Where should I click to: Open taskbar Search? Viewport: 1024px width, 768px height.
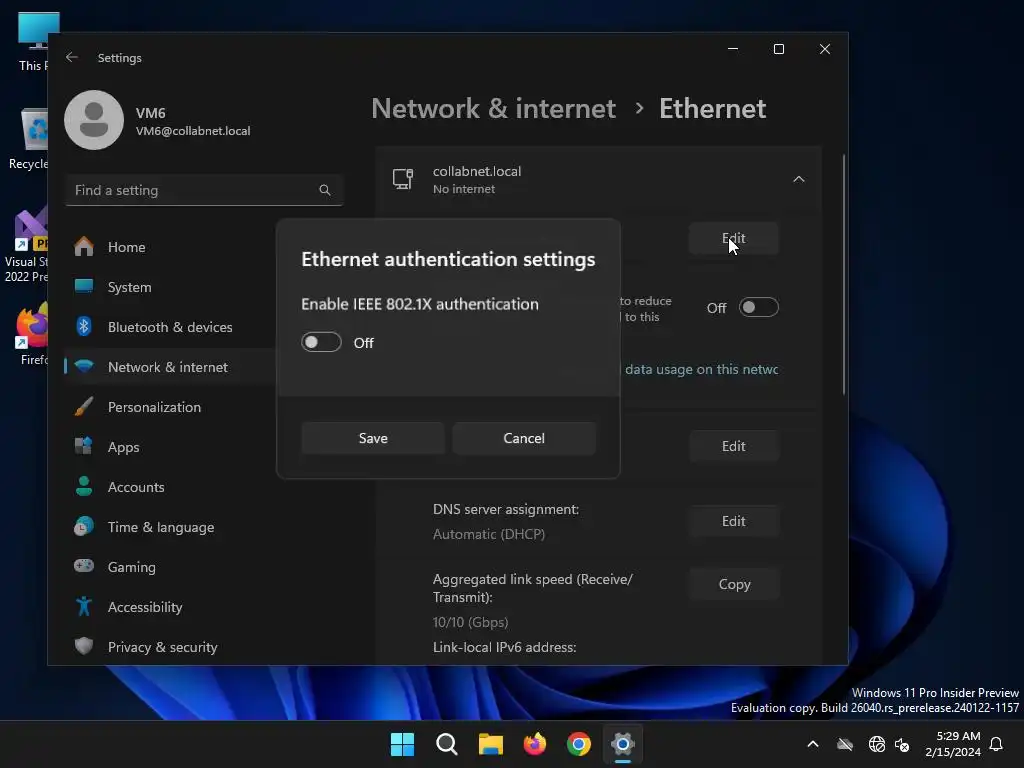447,744
